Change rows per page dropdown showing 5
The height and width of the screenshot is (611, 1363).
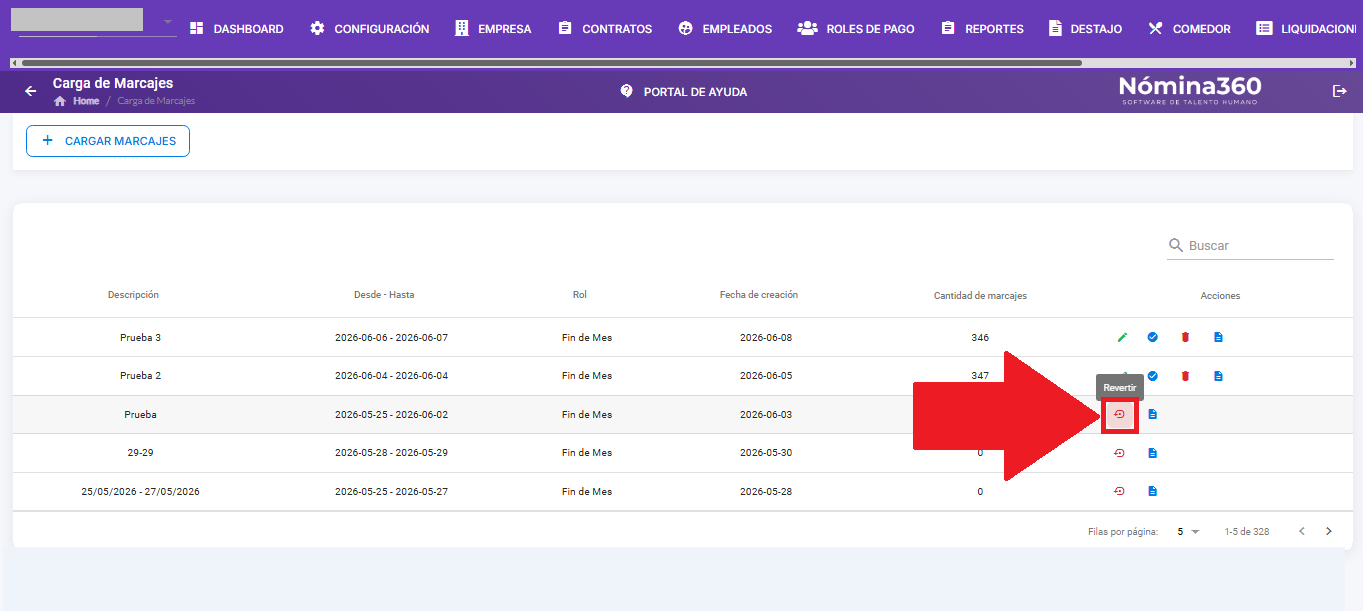(x=1188, y=531)
